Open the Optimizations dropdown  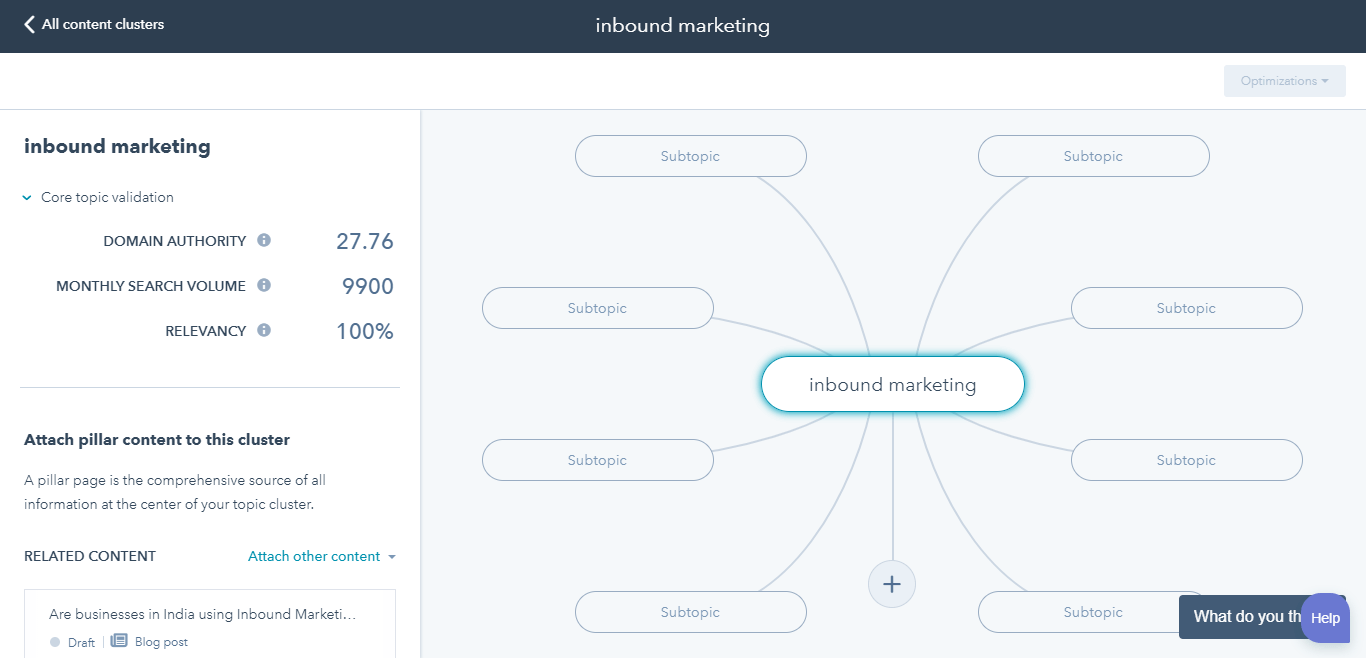1284,81
